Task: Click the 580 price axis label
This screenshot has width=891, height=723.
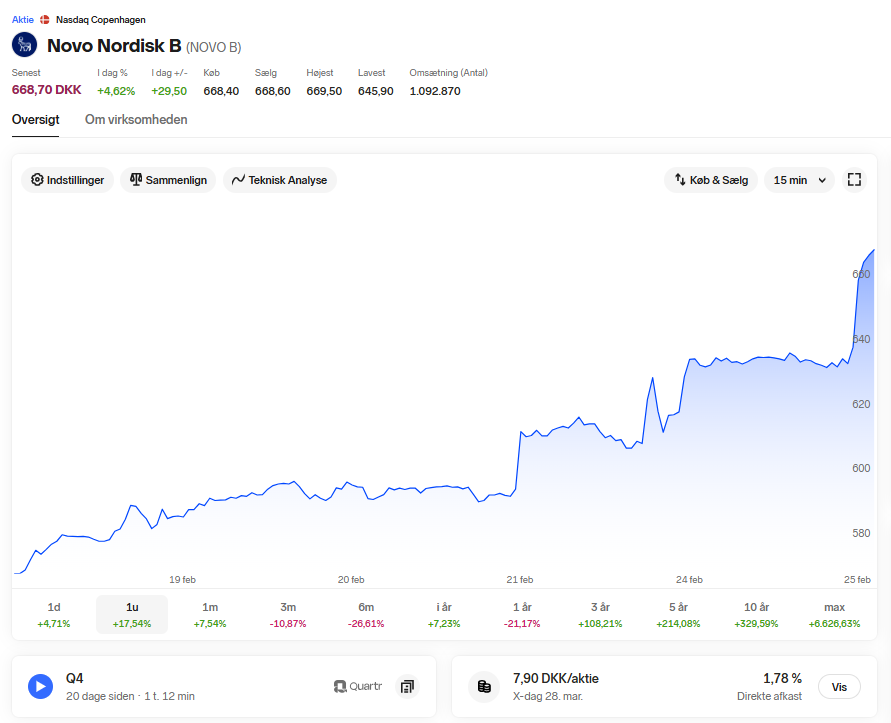Action: click(x=861, y=533)
